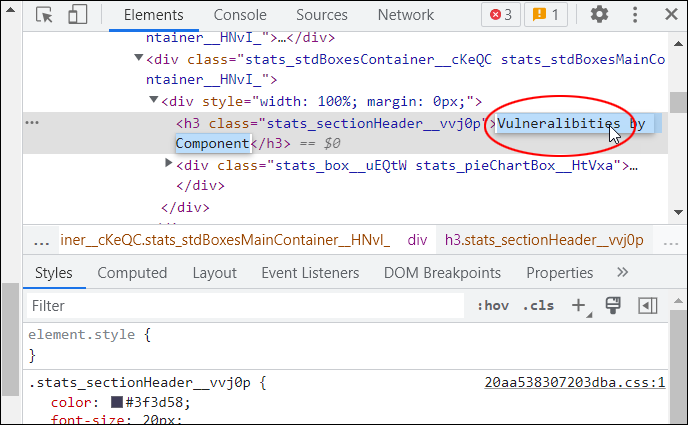Click the DOM tree scrollbar thumb
The height and width of the screenshot is (425, 688).
pyautogui.click(x=678, y=102)
